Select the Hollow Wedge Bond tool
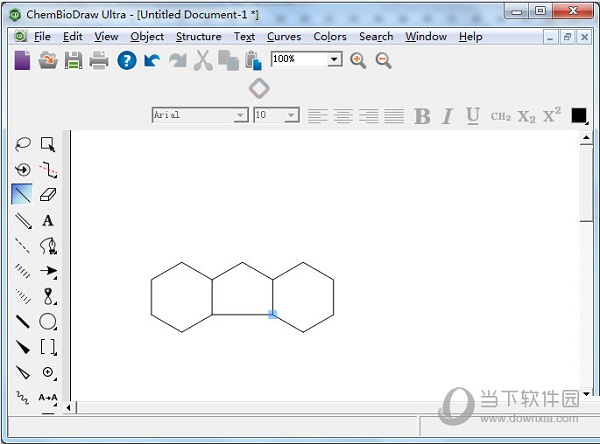The height and width of the screenshot is (444, 600). click(23, 372)
